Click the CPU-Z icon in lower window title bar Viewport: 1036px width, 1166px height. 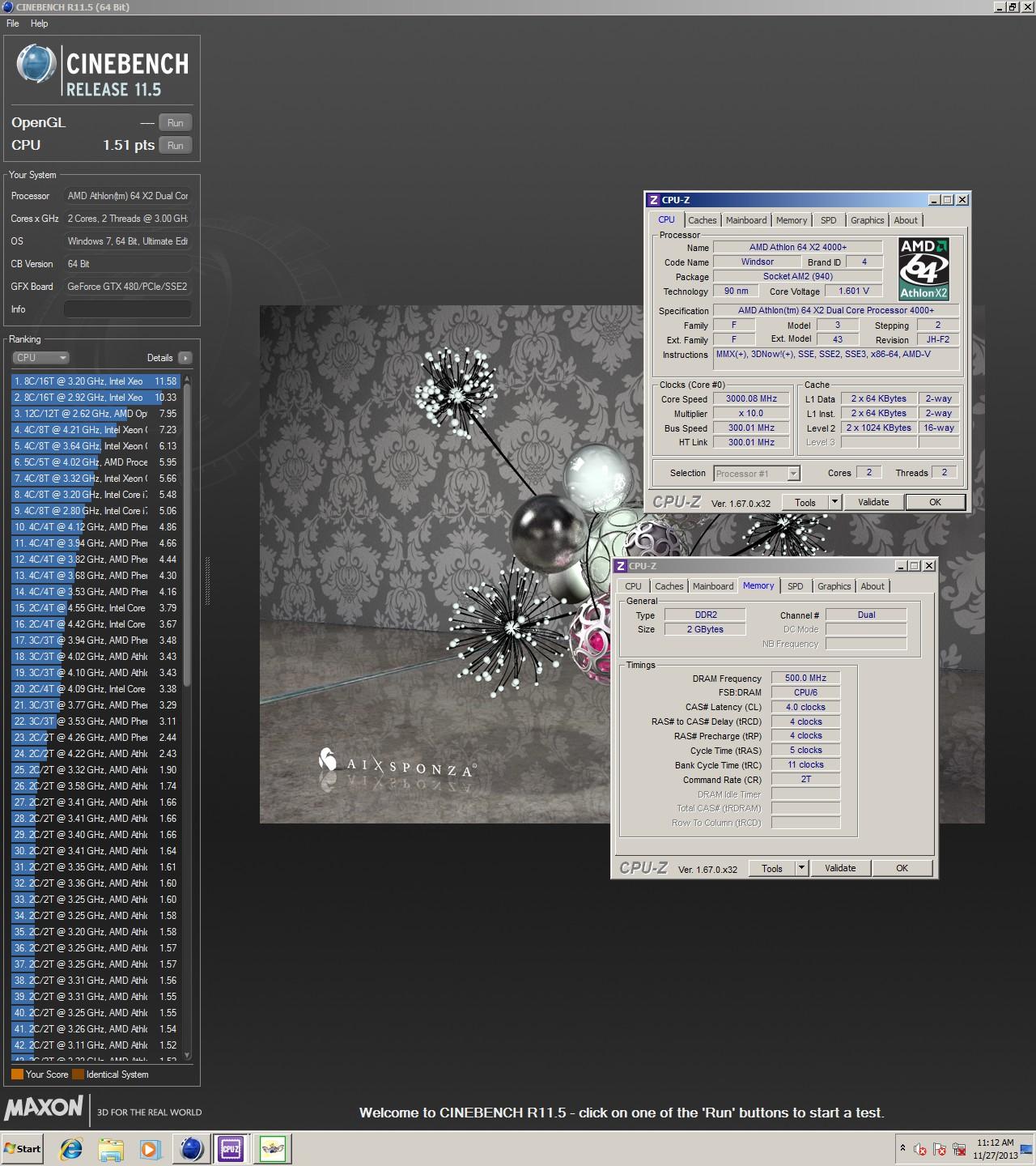tap(621, 566)
